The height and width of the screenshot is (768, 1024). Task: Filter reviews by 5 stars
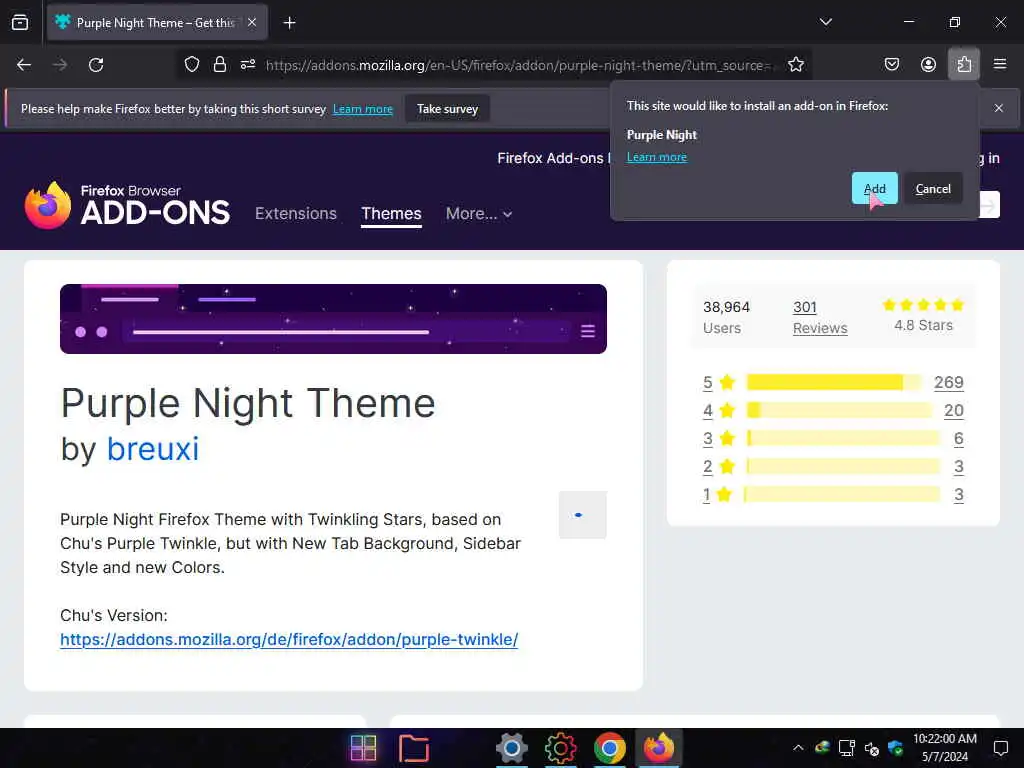[x=718, y=382]
